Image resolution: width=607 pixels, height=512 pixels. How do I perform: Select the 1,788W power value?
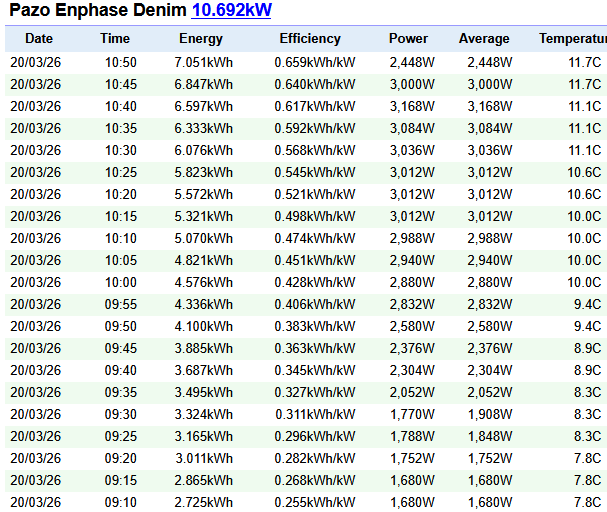click(412, 437)
